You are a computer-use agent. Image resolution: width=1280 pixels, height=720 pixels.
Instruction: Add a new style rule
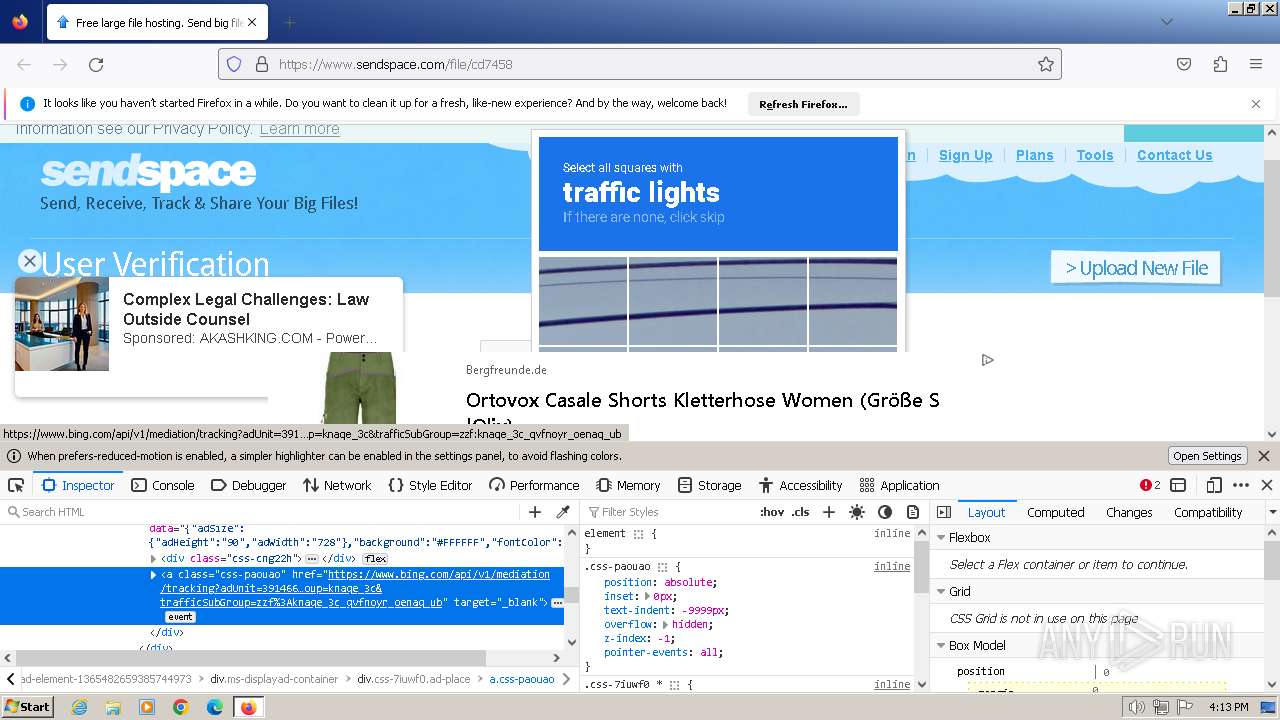click(x=828, y=512)
